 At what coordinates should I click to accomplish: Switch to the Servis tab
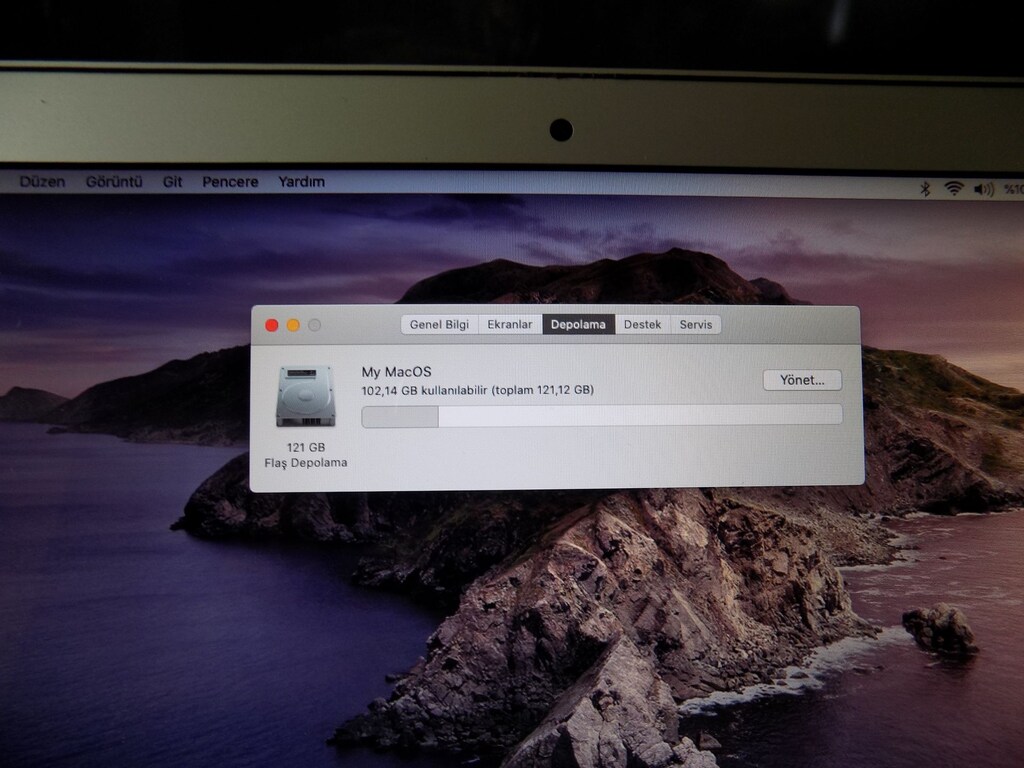[696, 325]
